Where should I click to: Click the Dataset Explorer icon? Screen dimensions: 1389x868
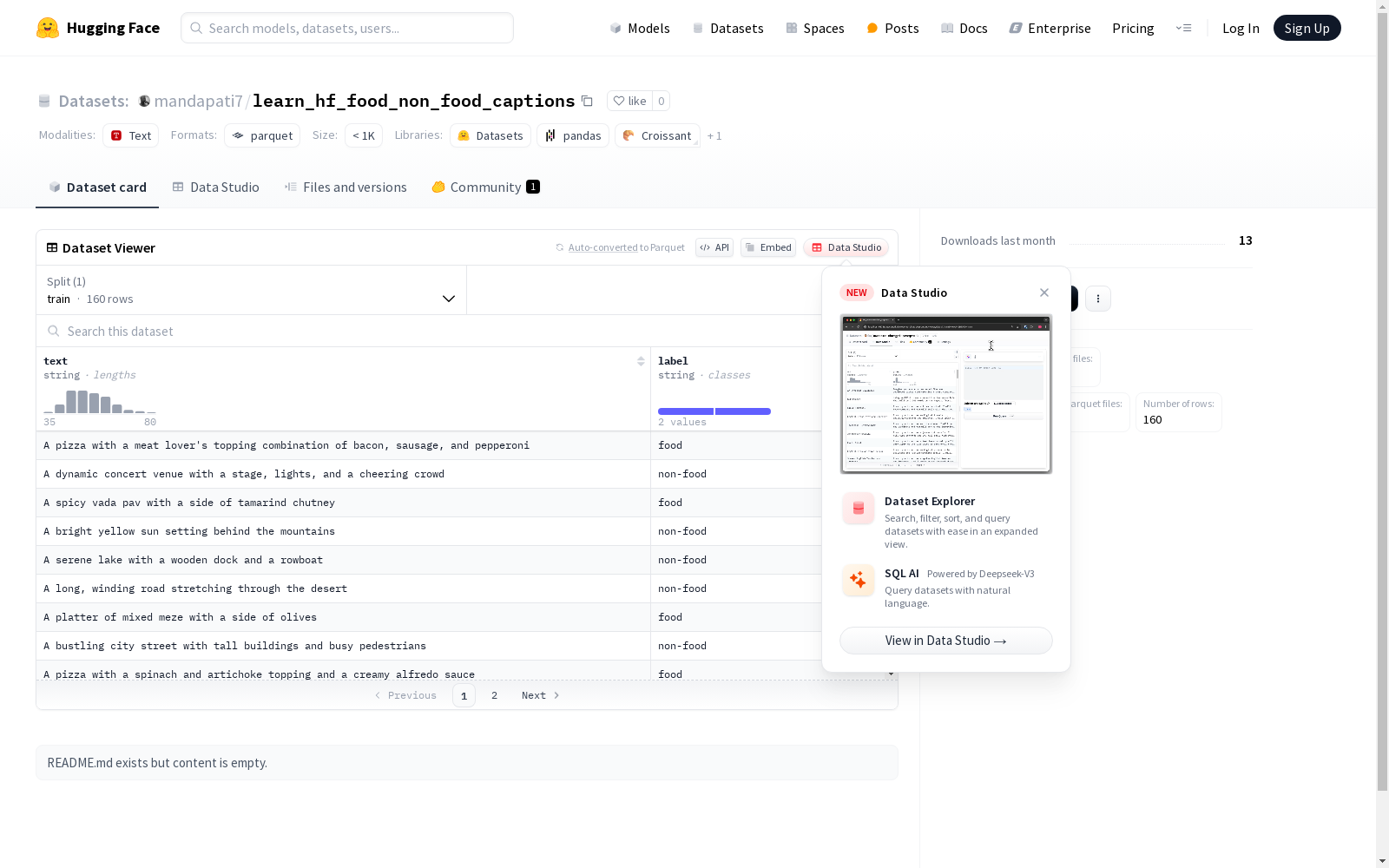click(x=859, y=509)
